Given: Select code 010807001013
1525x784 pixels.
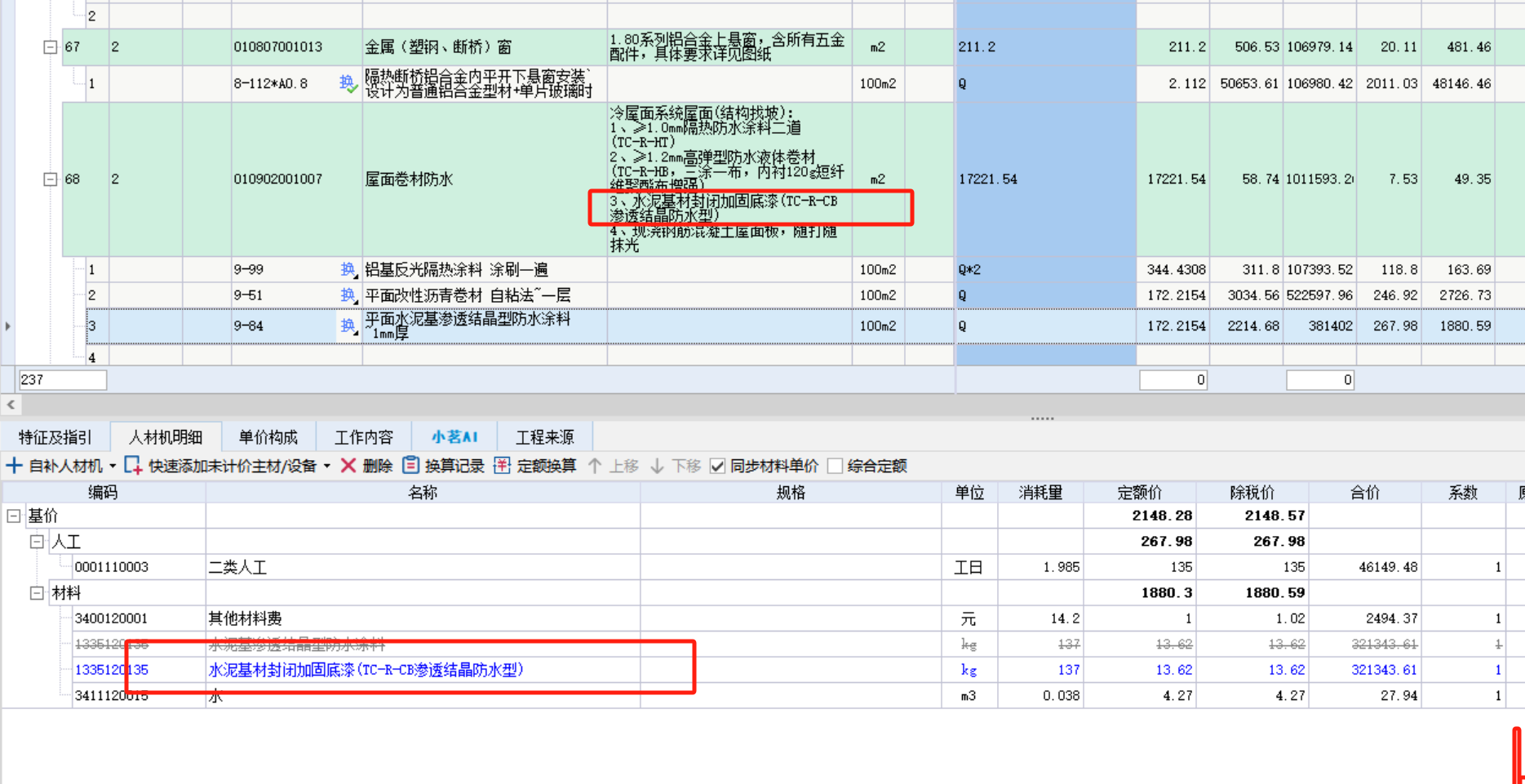Looking at the screenshot, I should [x=277, y=47].
